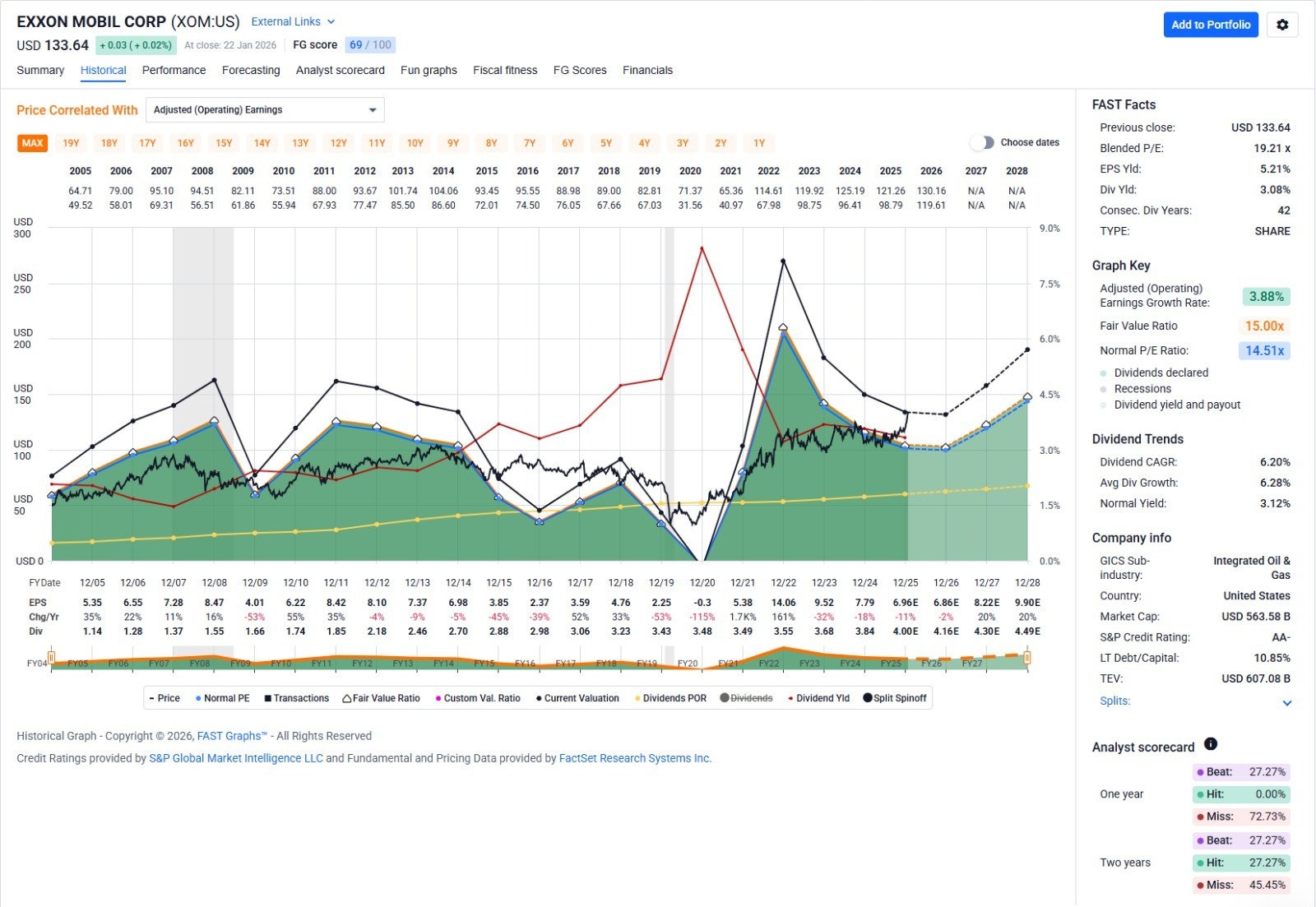Screen dimensions: 1316x907
Task: Open the FactSet Research Systems Inc. link
Action: (635, 758)
